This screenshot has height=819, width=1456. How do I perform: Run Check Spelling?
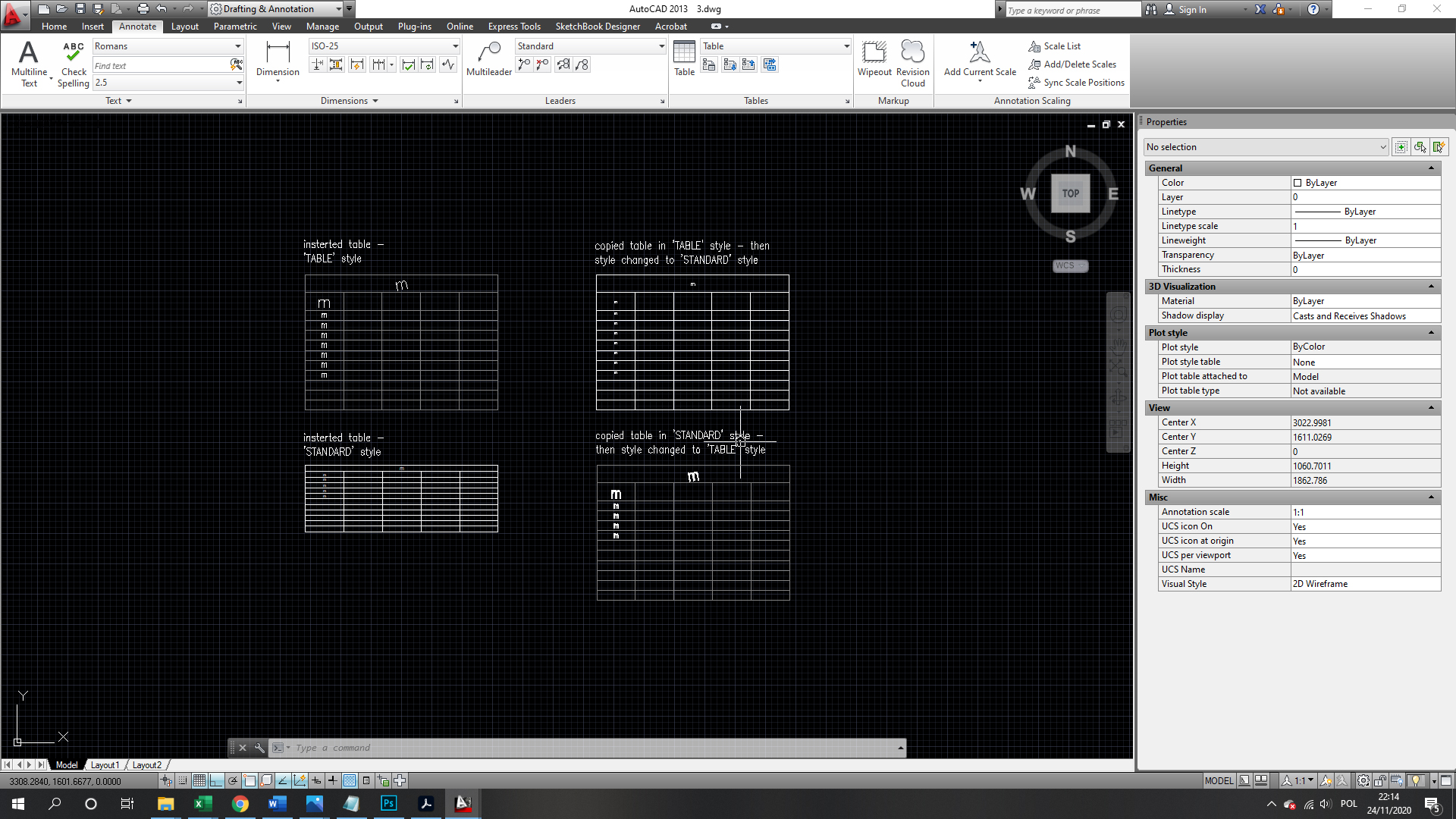click(73, 59)
